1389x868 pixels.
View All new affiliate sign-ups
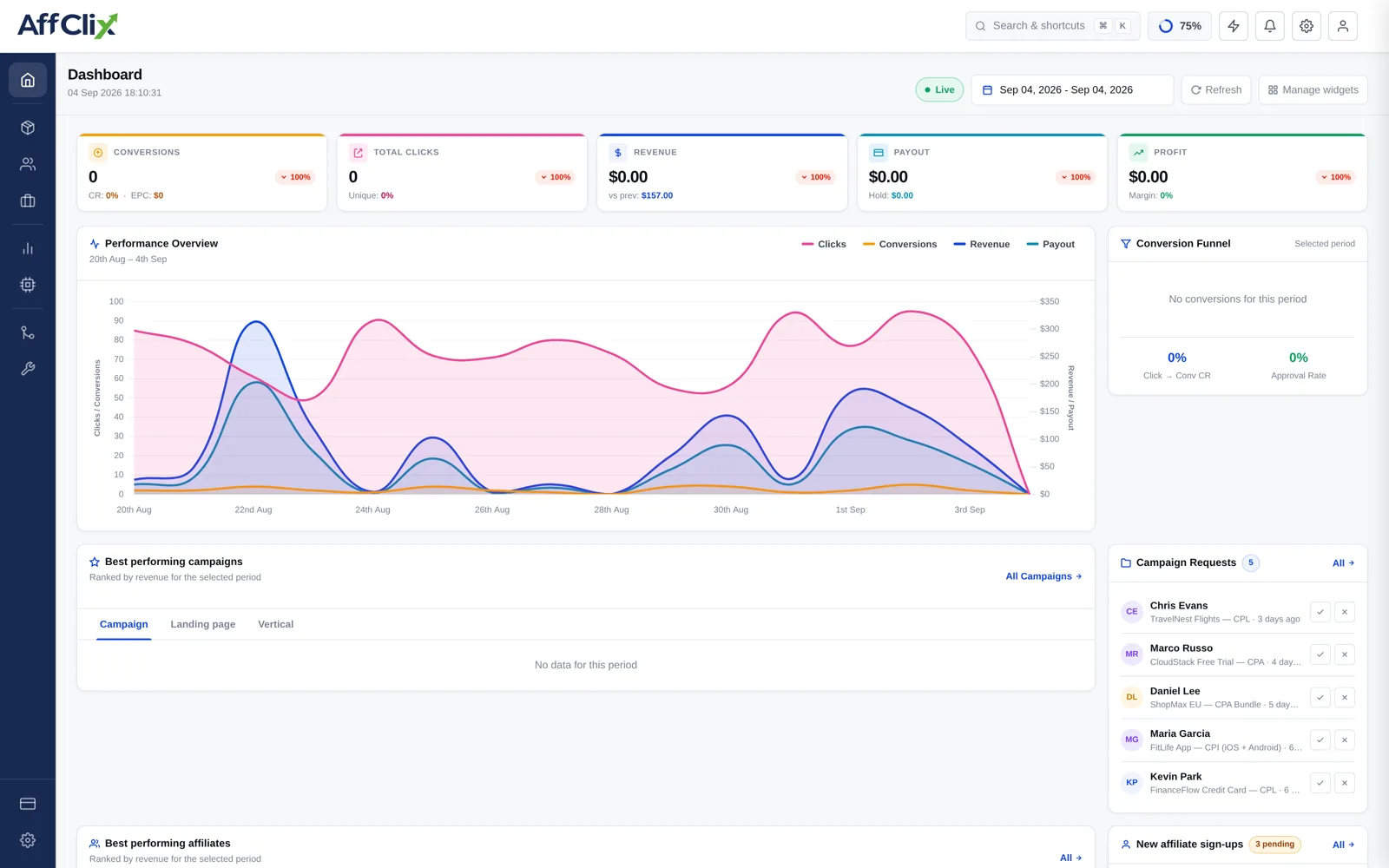pos(1344,845)
